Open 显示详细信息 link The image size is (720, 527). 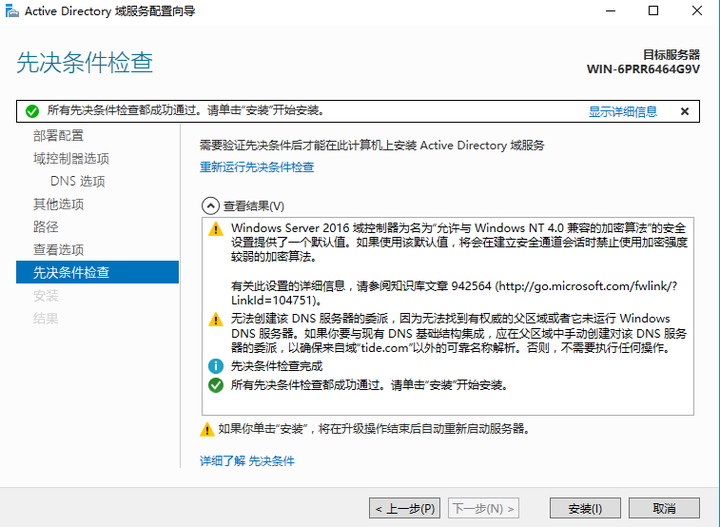coord(623,111)
